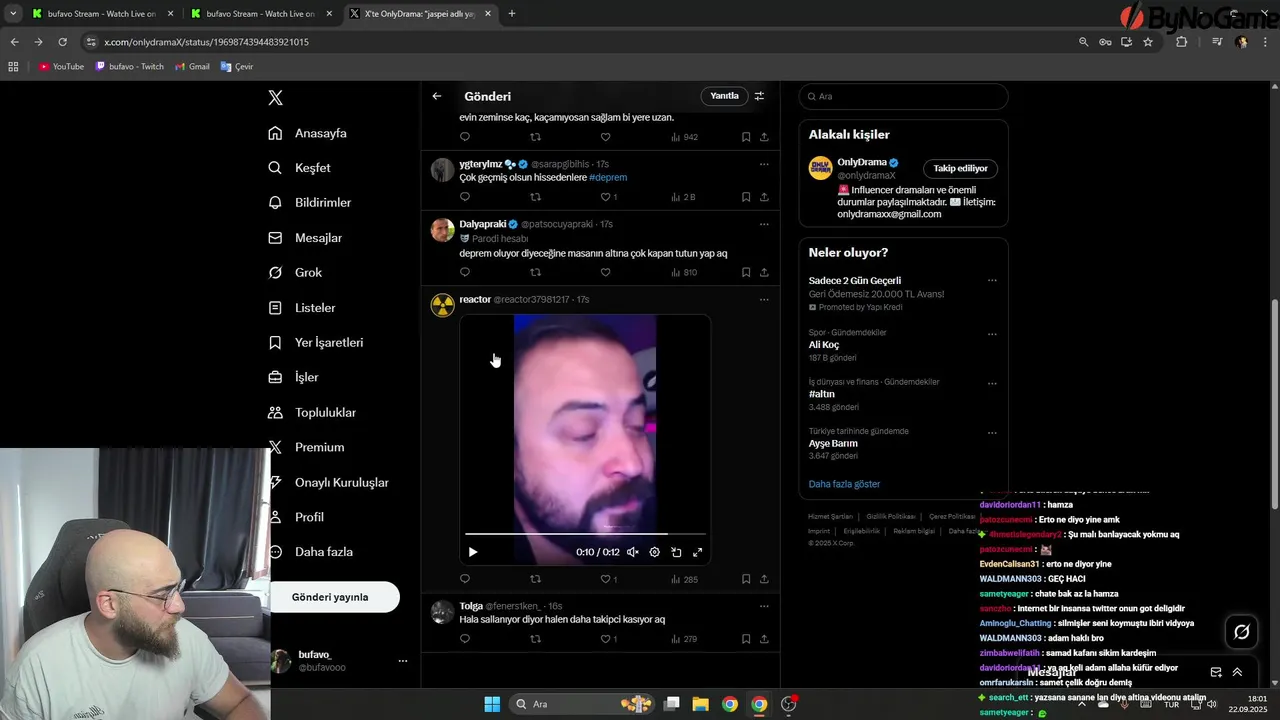
Task: Open more options for Ali Koç trend
Action: pos(992,334)
